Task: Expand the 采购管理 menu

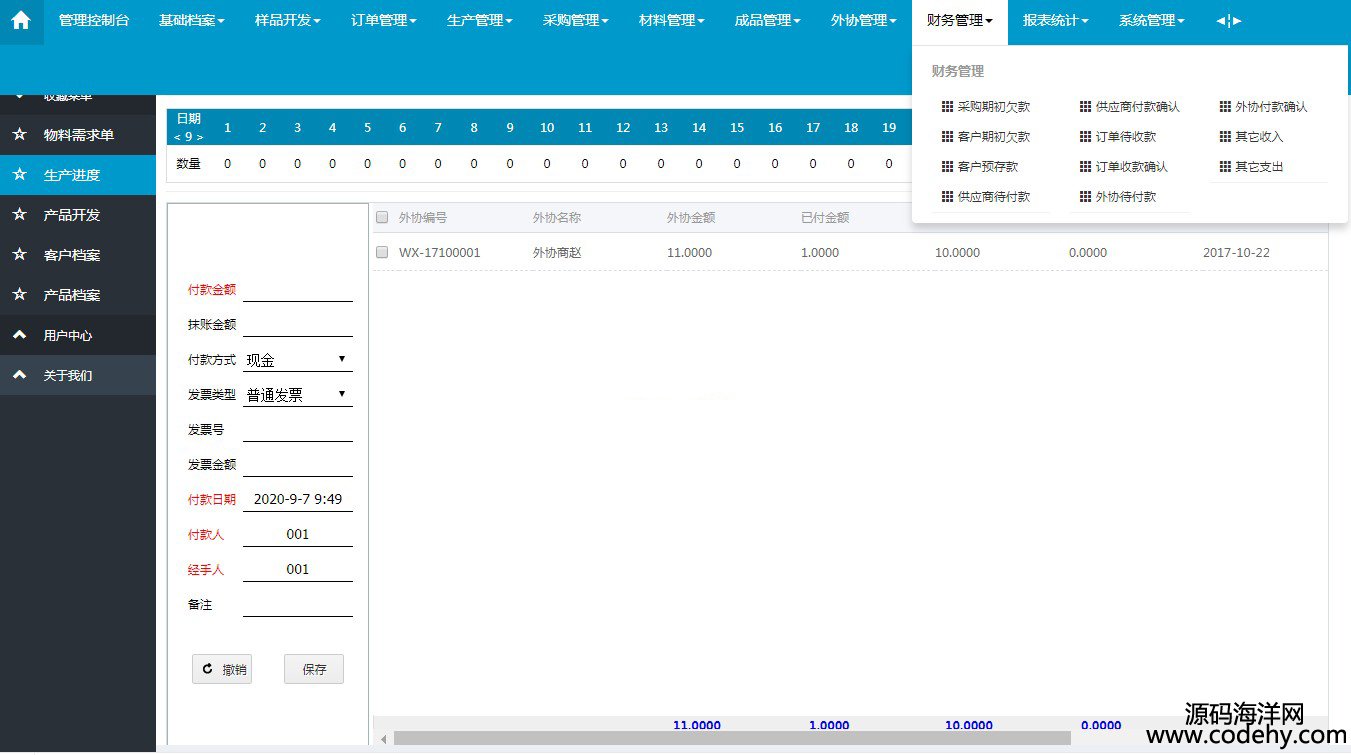Action: tap(575, 21)
